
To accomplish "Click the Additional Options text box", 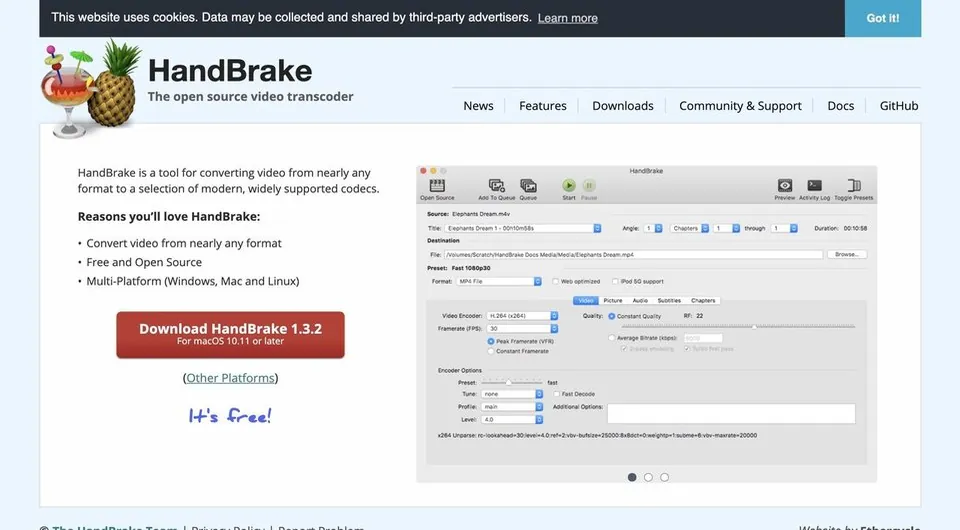I will point(731,414).
